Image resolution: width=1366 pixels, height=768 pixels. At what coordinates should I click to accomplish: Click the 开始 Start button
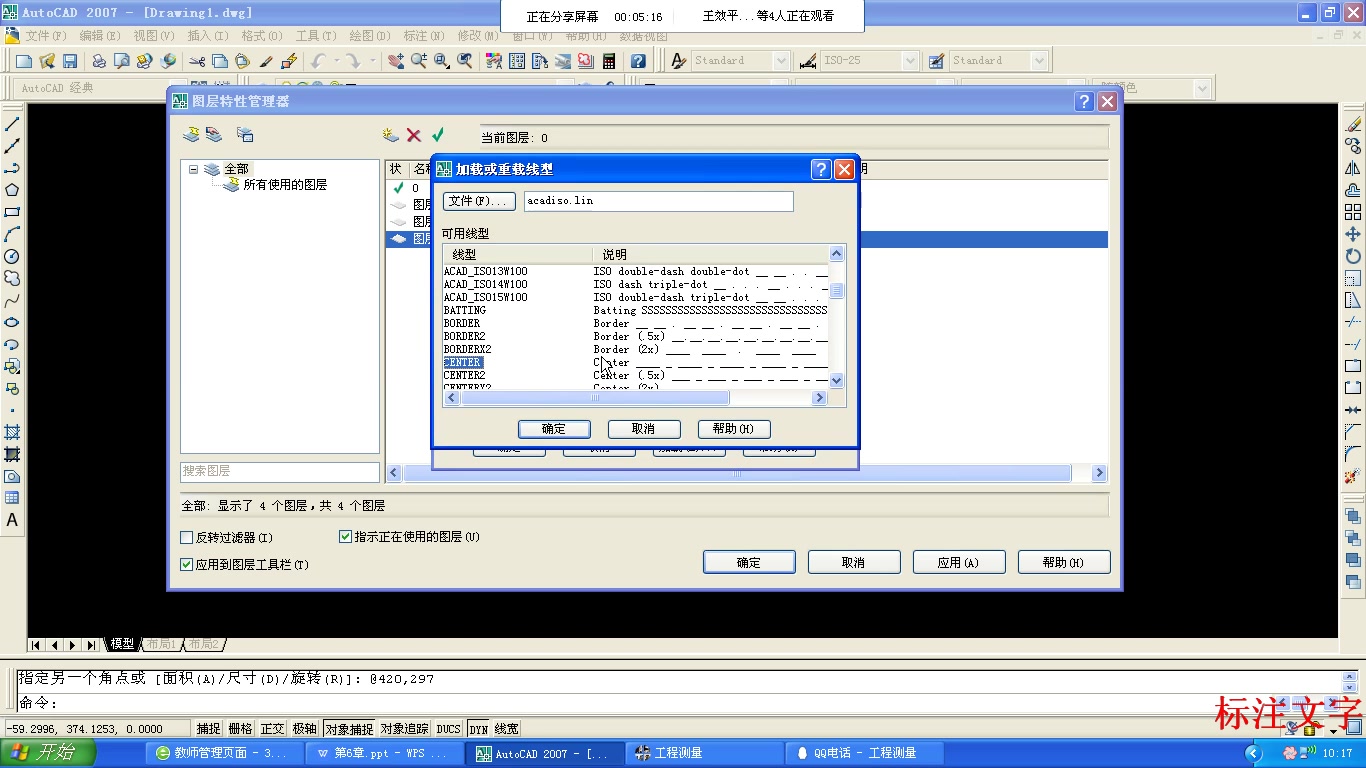[48, 753]
